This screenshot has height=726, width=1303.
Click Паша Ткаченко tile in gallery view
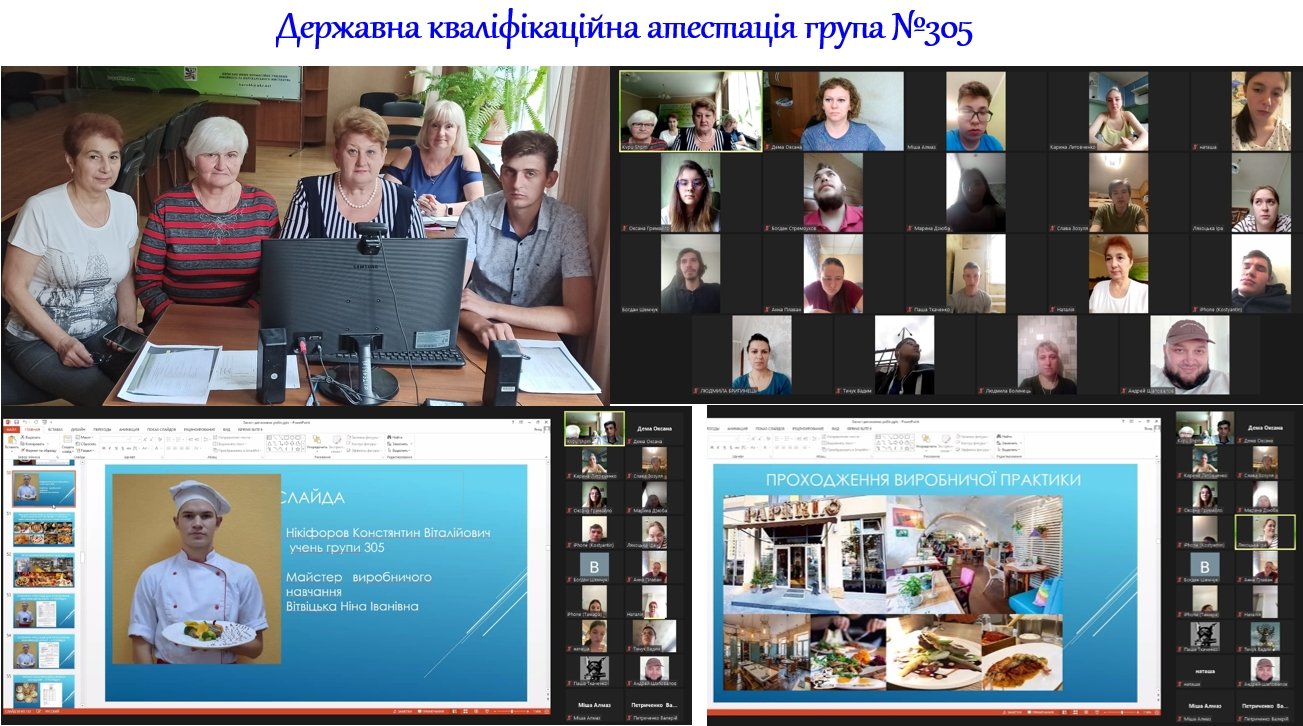(975, 273)
